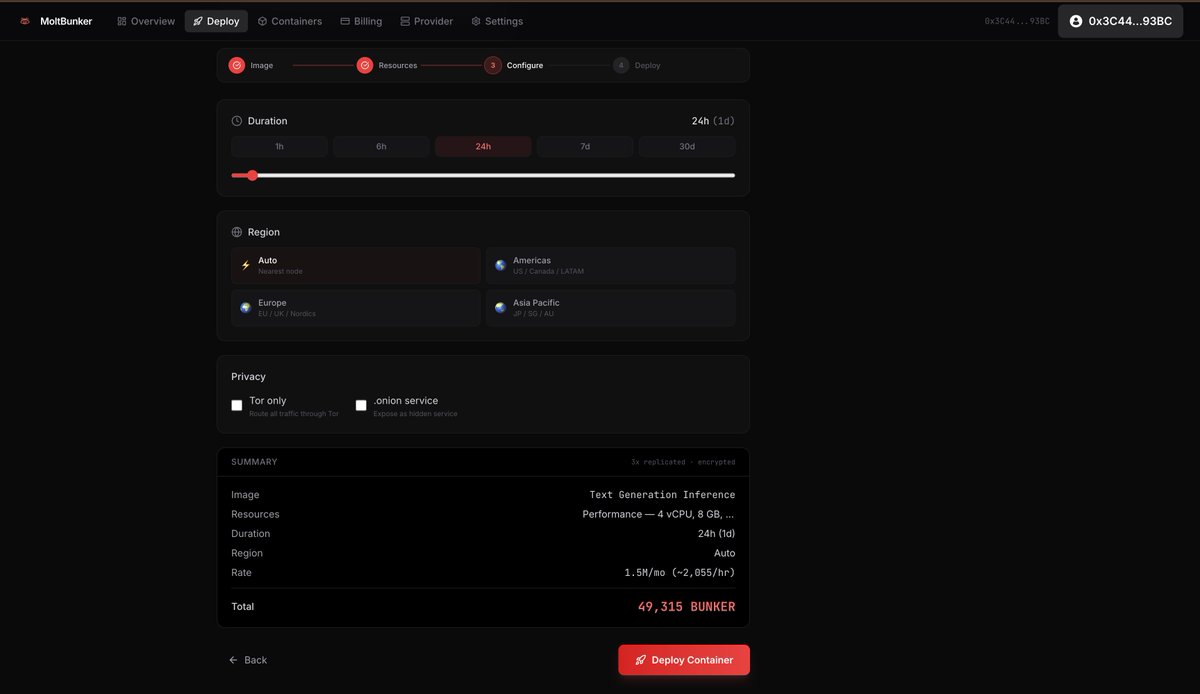
Task: Click the 49,315 BUNKER total
Action: click(x=686, y=607)
